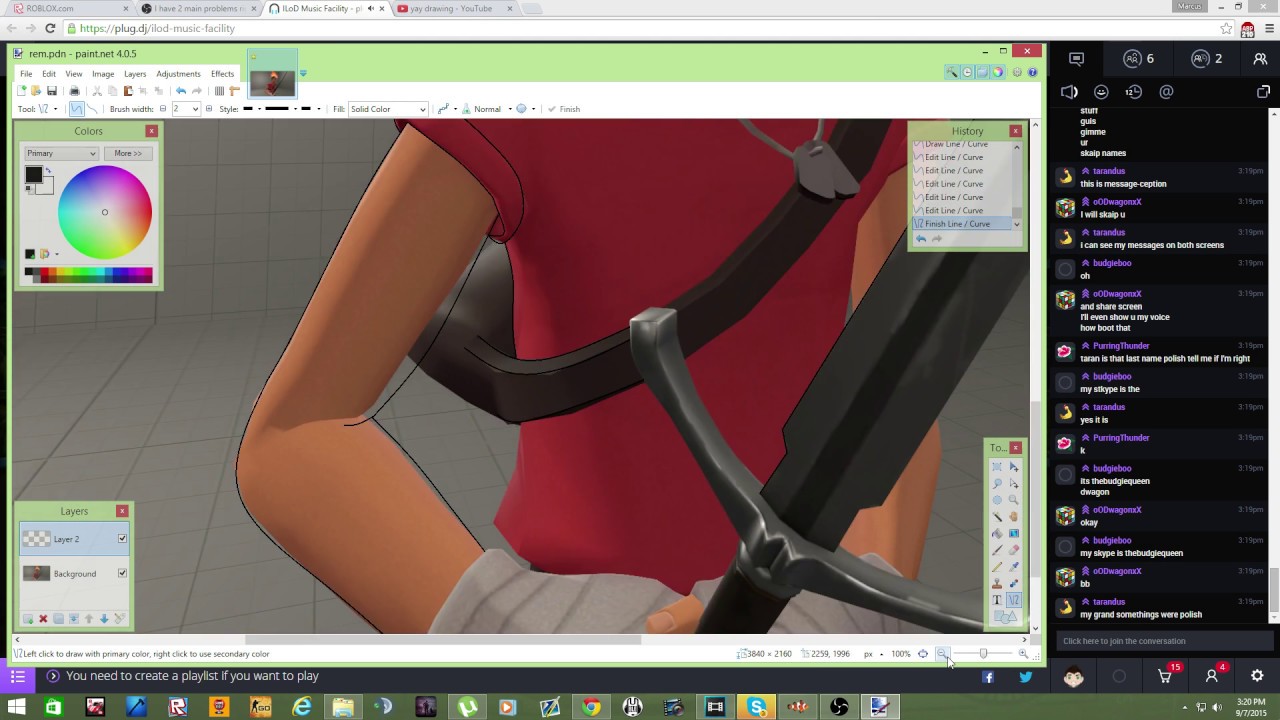Click the plug.dj mention @ icon
The height and width of the screenshot is (720, 1280).
pos(1166,92)
